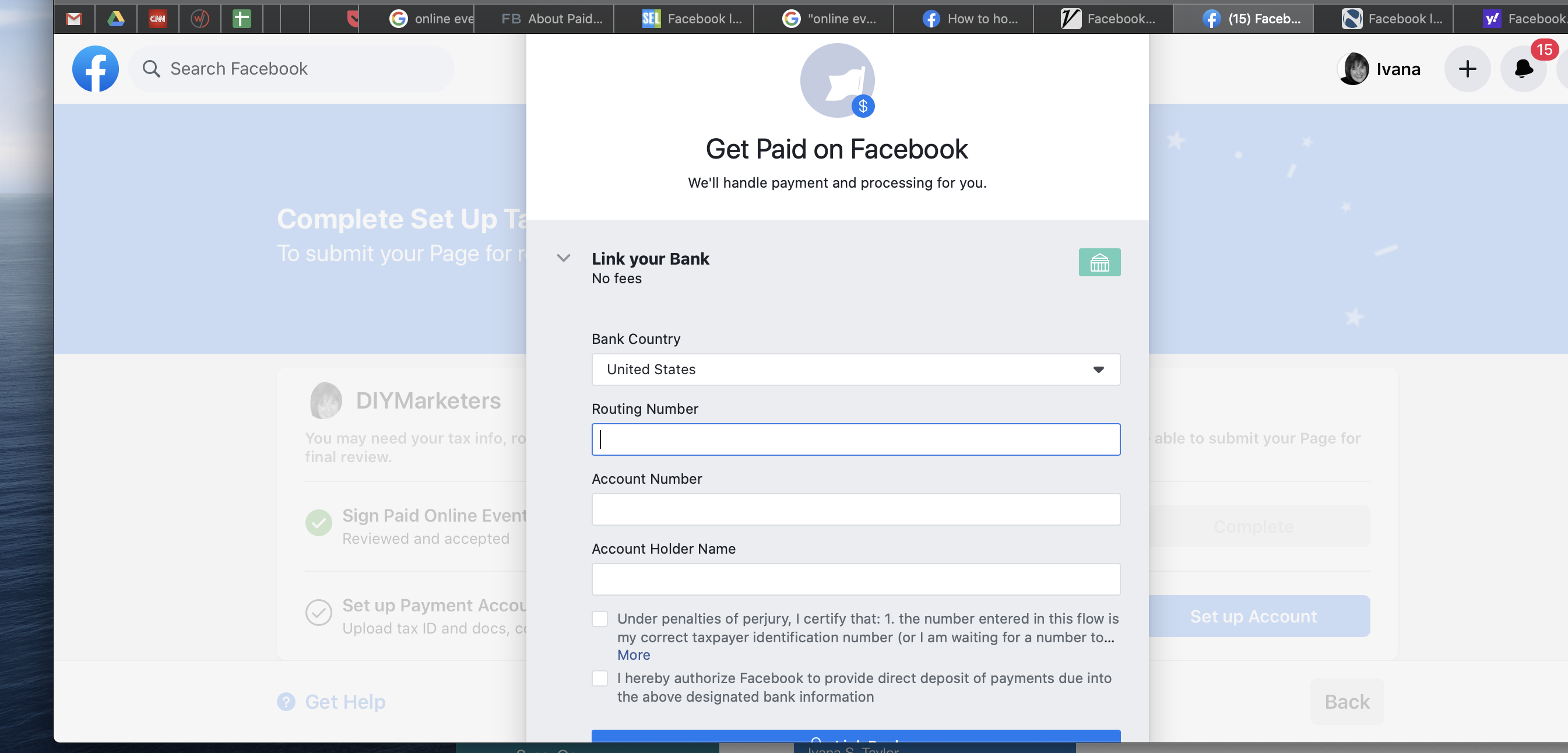Click the Account Number field
Screen dimensions: 1568x753
pyautogui.click(x=855, y=509)
